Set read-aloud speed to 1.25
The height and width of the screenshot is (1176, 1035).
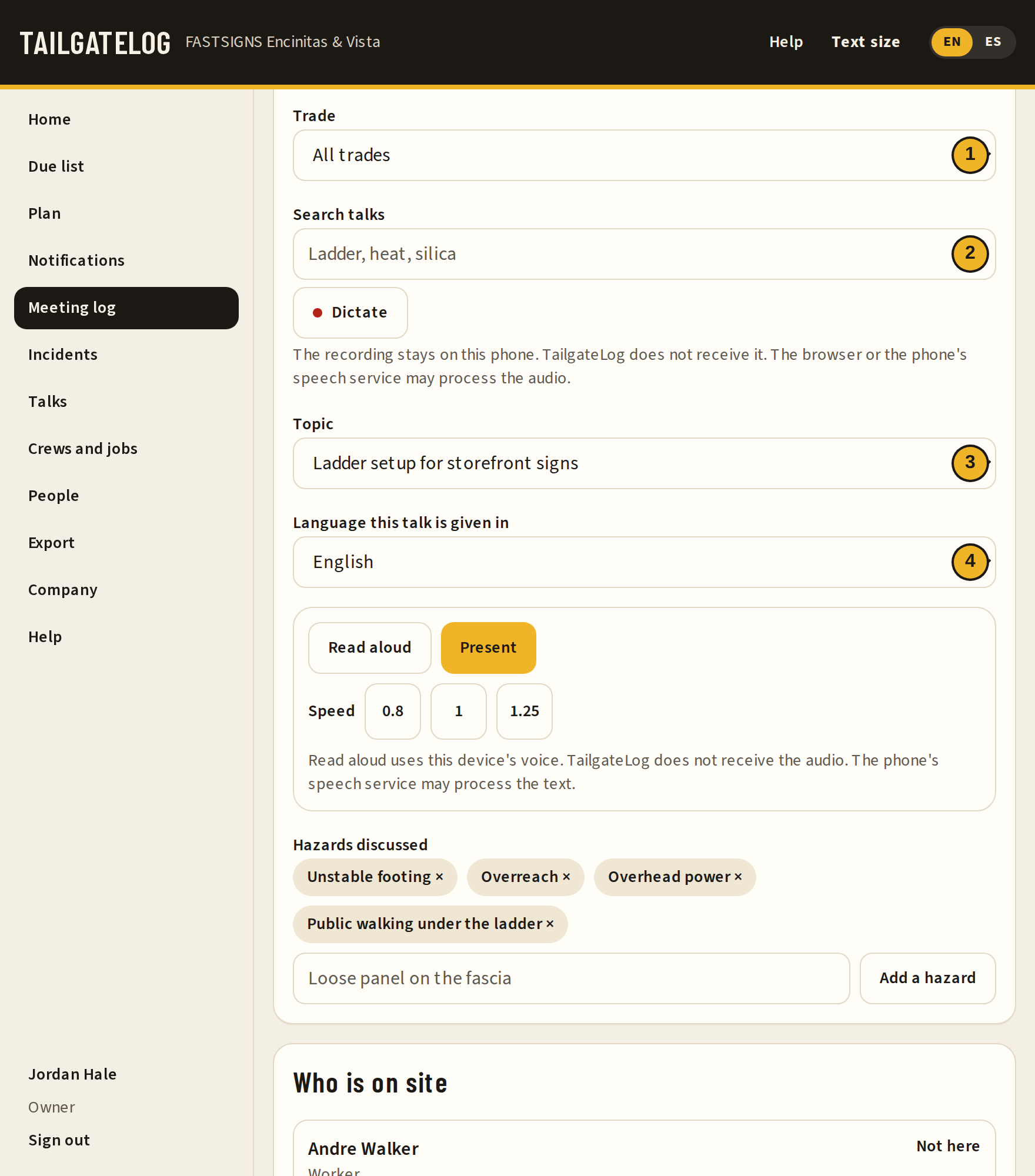525,711
